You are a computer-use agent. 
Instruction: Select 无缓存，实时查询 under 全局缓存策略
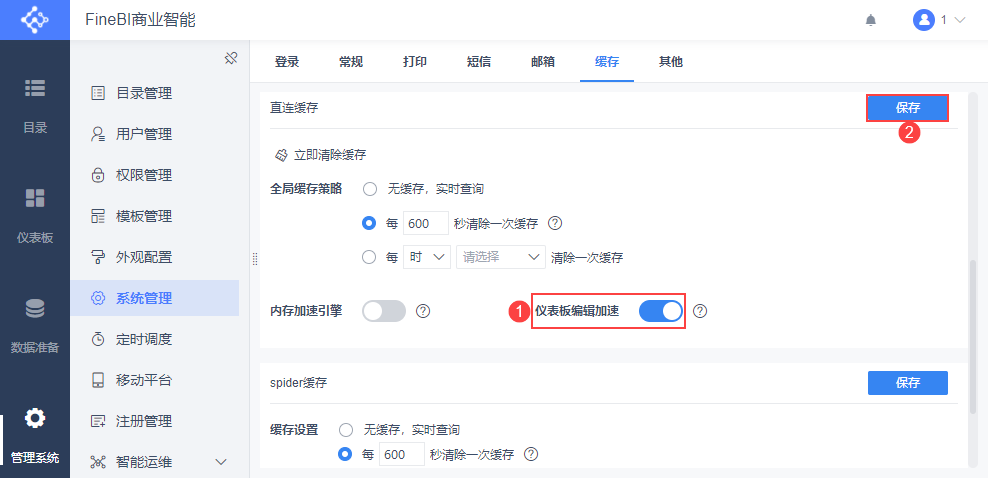[x=370, y=188]
